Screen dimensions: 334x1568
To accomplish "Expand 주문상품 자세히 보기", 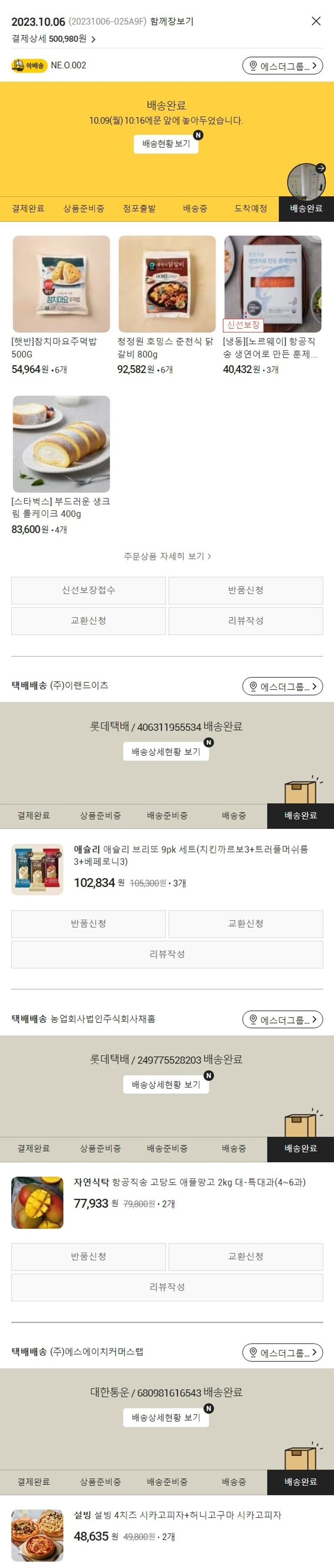I will 167,556.
